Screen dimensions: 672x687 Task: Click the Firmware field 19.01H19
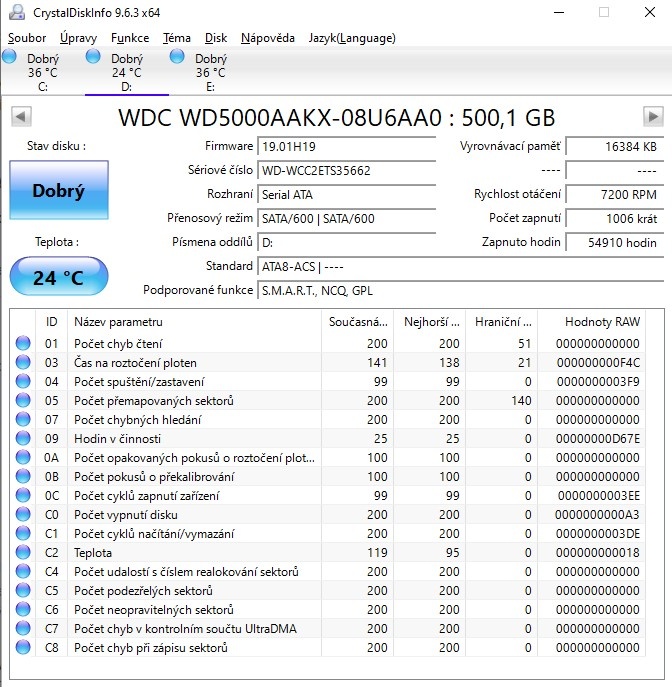[347, 146]
